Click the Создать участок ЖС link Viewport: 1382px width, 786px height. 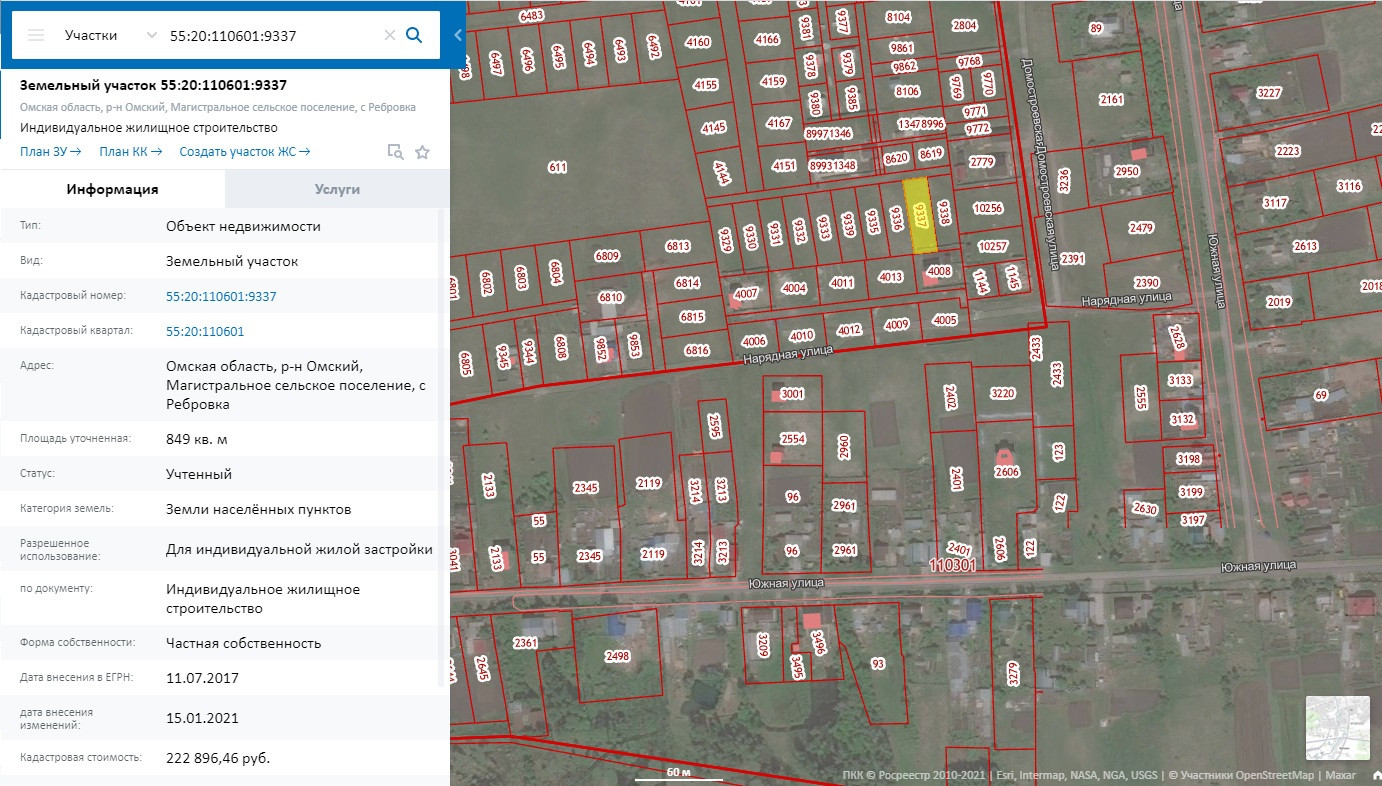(x=244, y=152)
